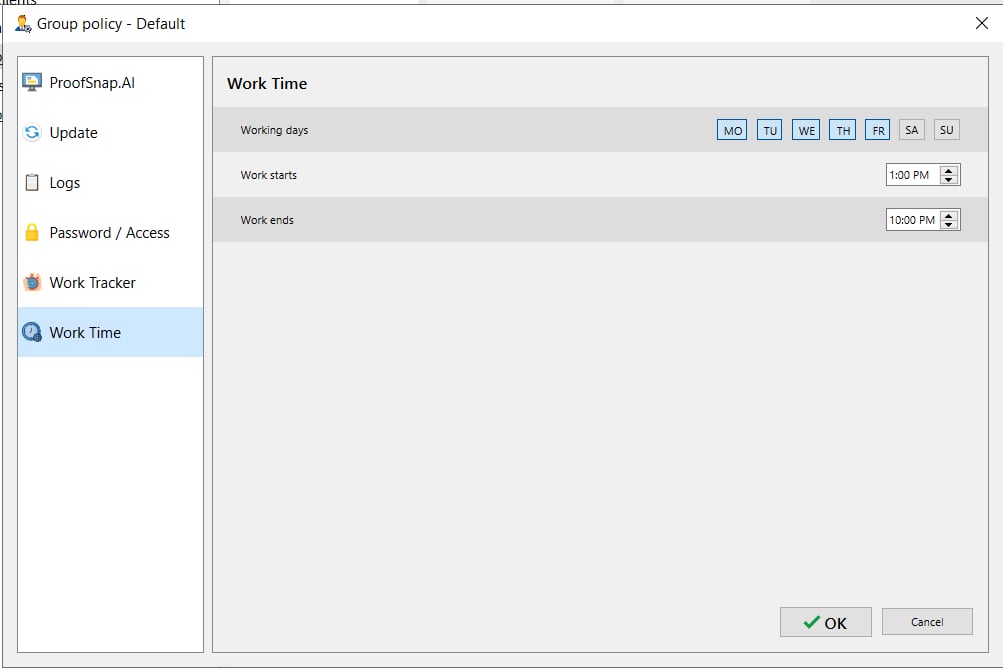Viewport: 1003px width, 668px height.
Task: Enable SU as a working day
Action: point(946,130)
